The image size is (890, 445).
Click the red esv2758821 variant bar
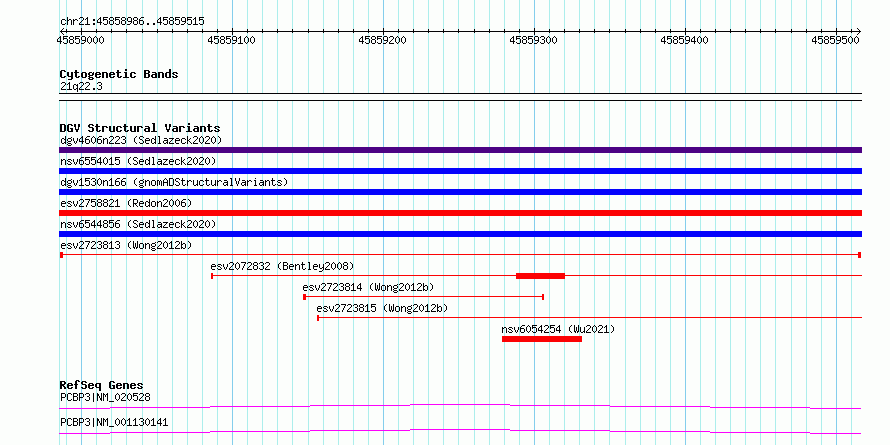click(x=460, y=213)
